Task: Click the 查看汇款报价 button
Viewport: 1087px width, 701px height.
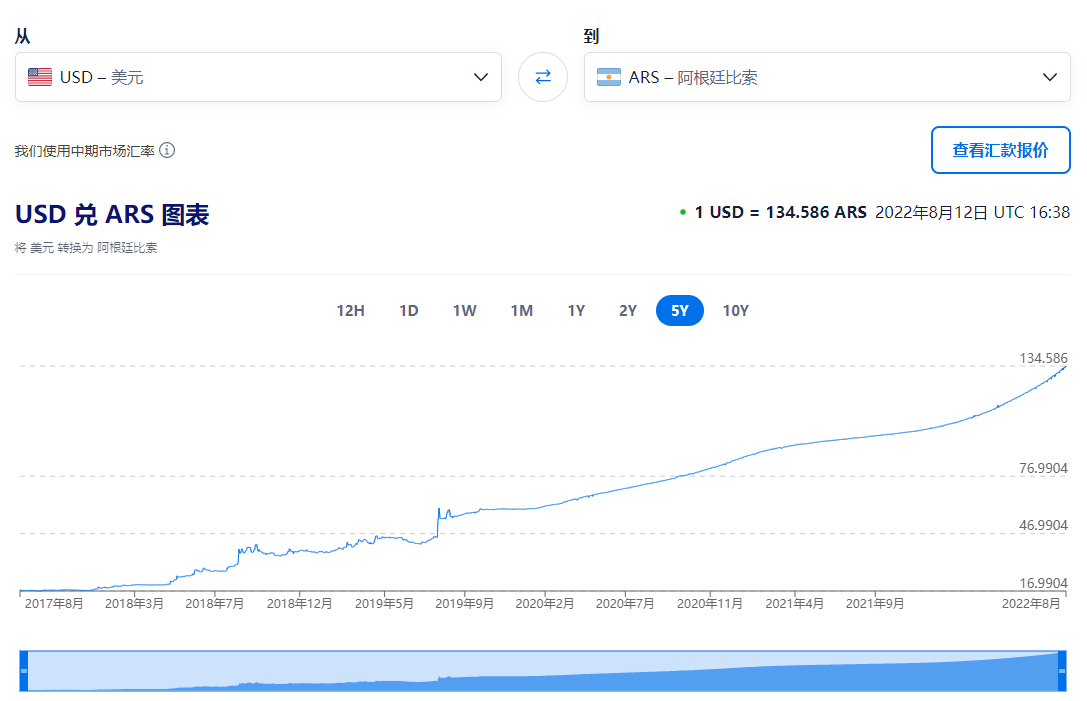Action: point(1000,150)
